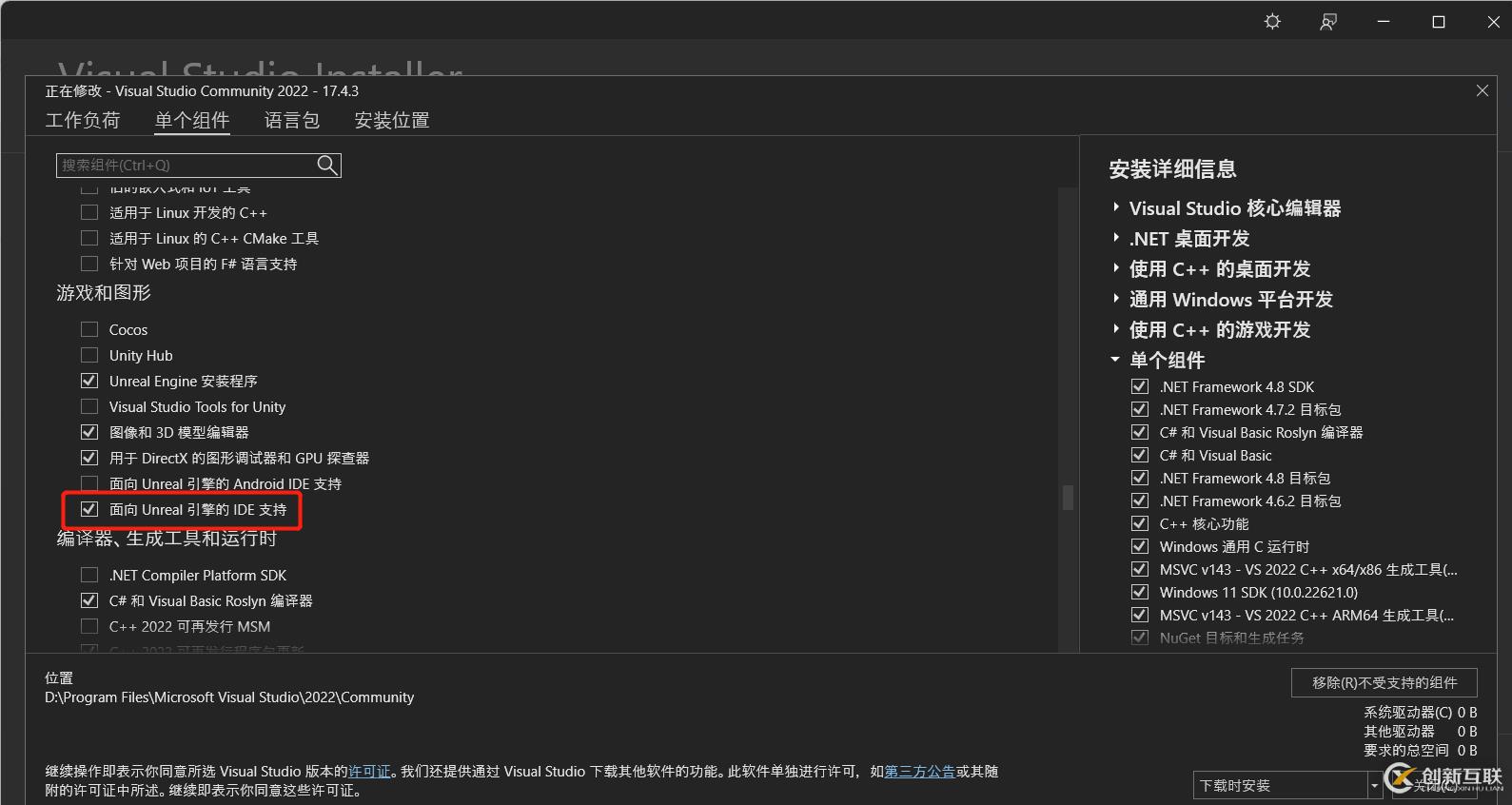Click the feedback icon in title bar
Viewport: 1512px width, 805px height.
coord(1328,22)
